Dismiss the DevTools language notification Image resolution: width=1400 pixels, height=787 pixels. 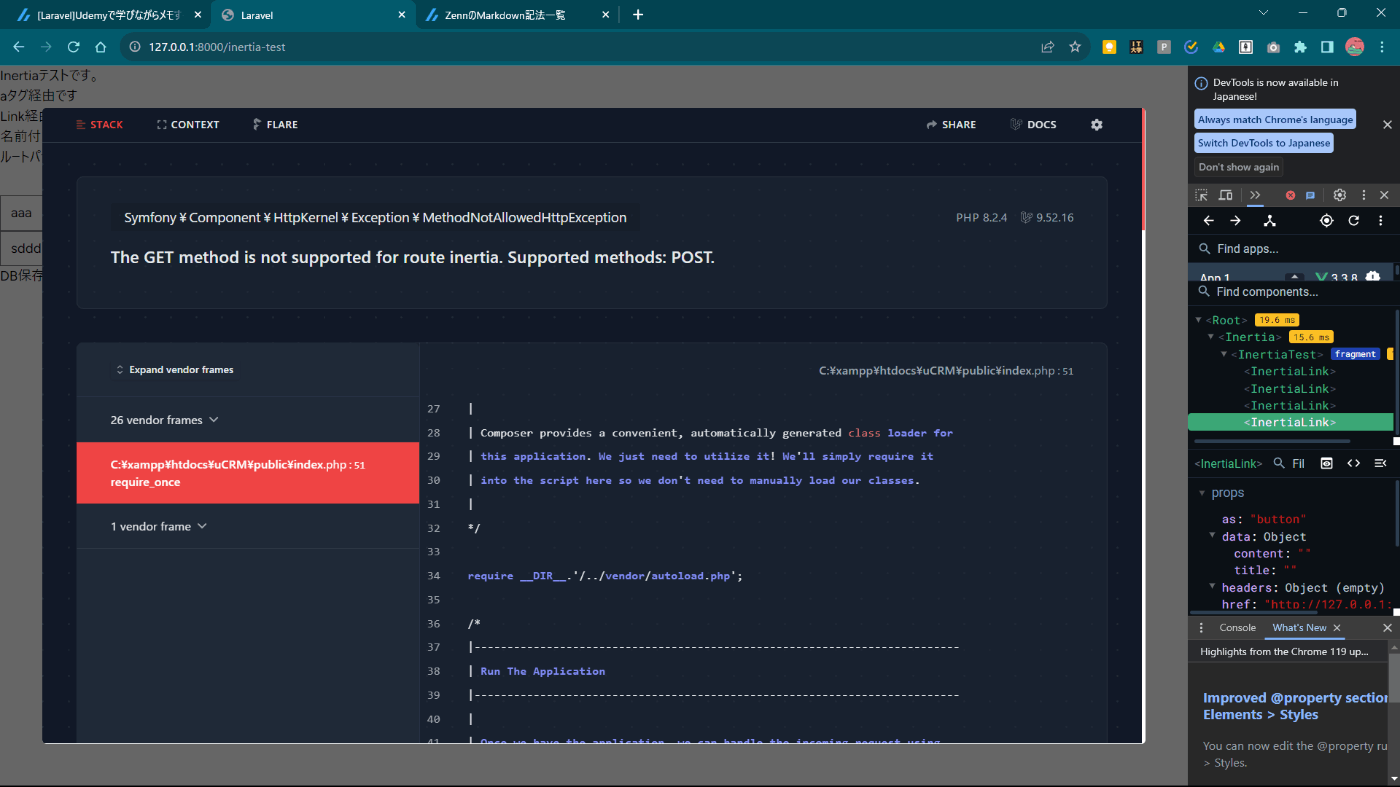tap(1387, 125)
